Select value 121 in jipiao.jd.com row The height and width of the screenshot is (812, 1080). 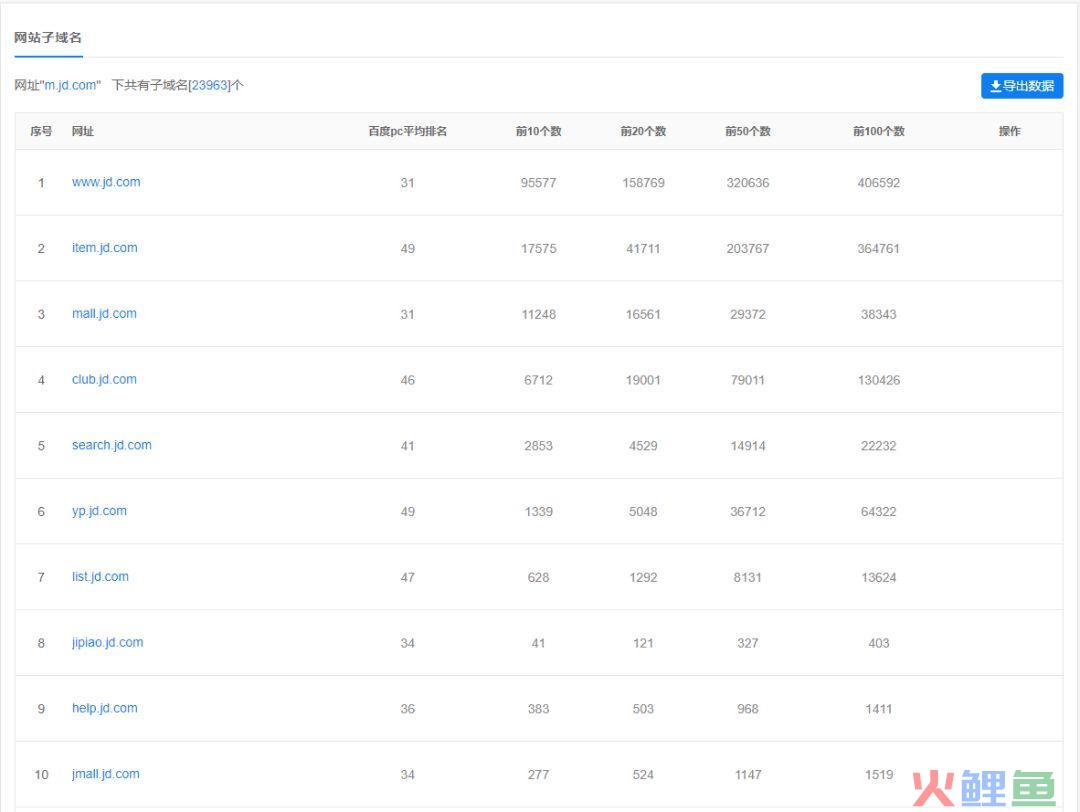[643, 643]
